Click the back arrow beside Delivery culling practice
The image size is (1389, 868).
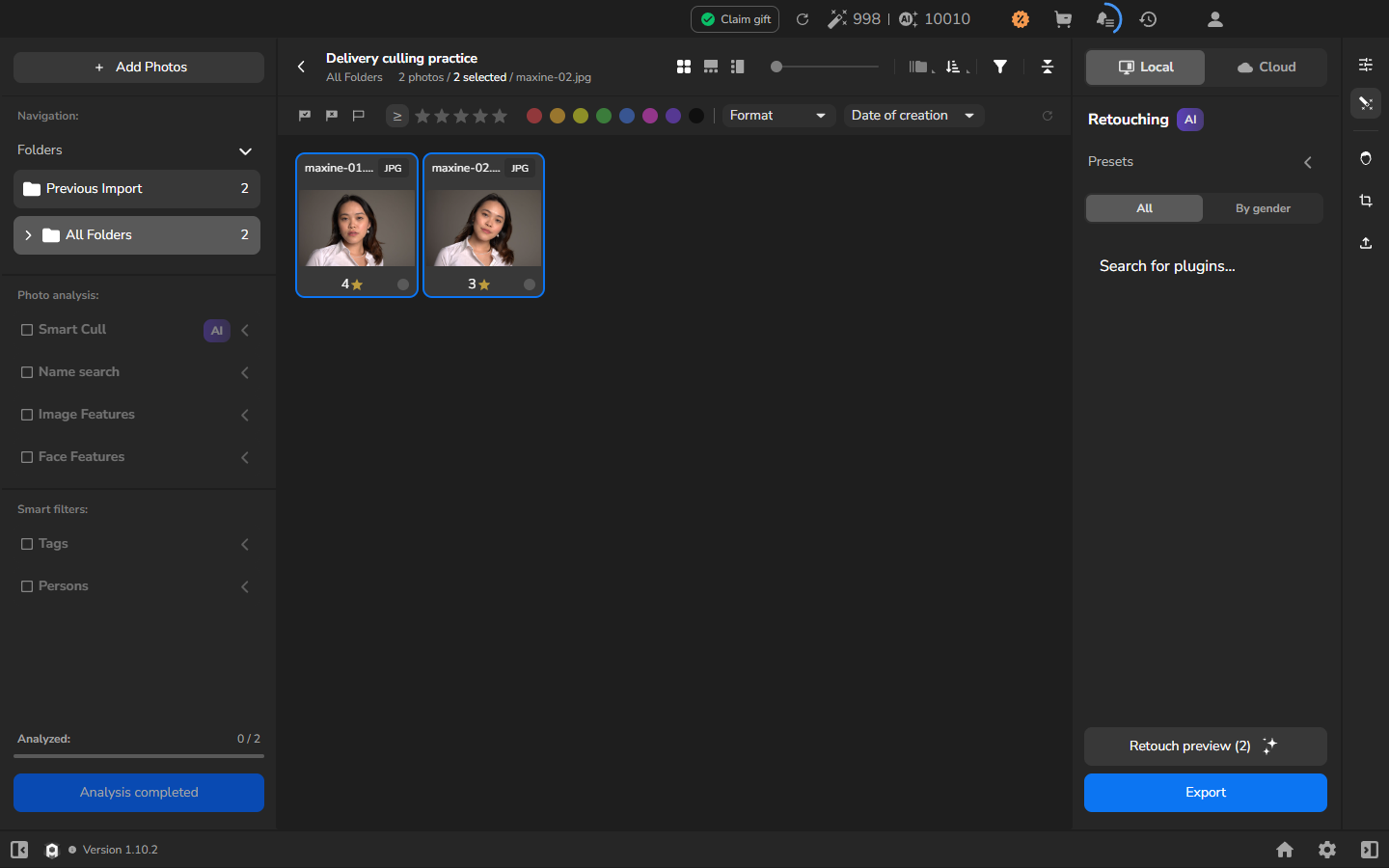click(301, 67)
